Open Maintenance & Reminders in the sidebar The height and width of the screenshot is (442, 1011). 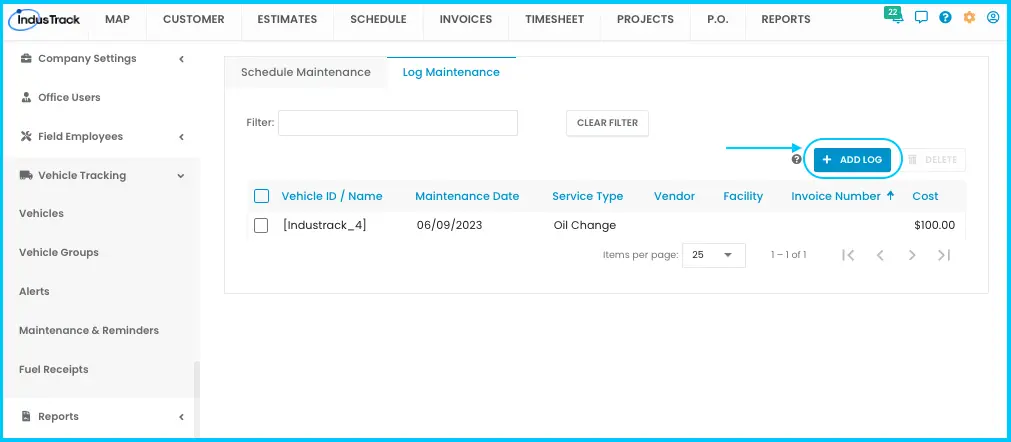tap(89, 331)
